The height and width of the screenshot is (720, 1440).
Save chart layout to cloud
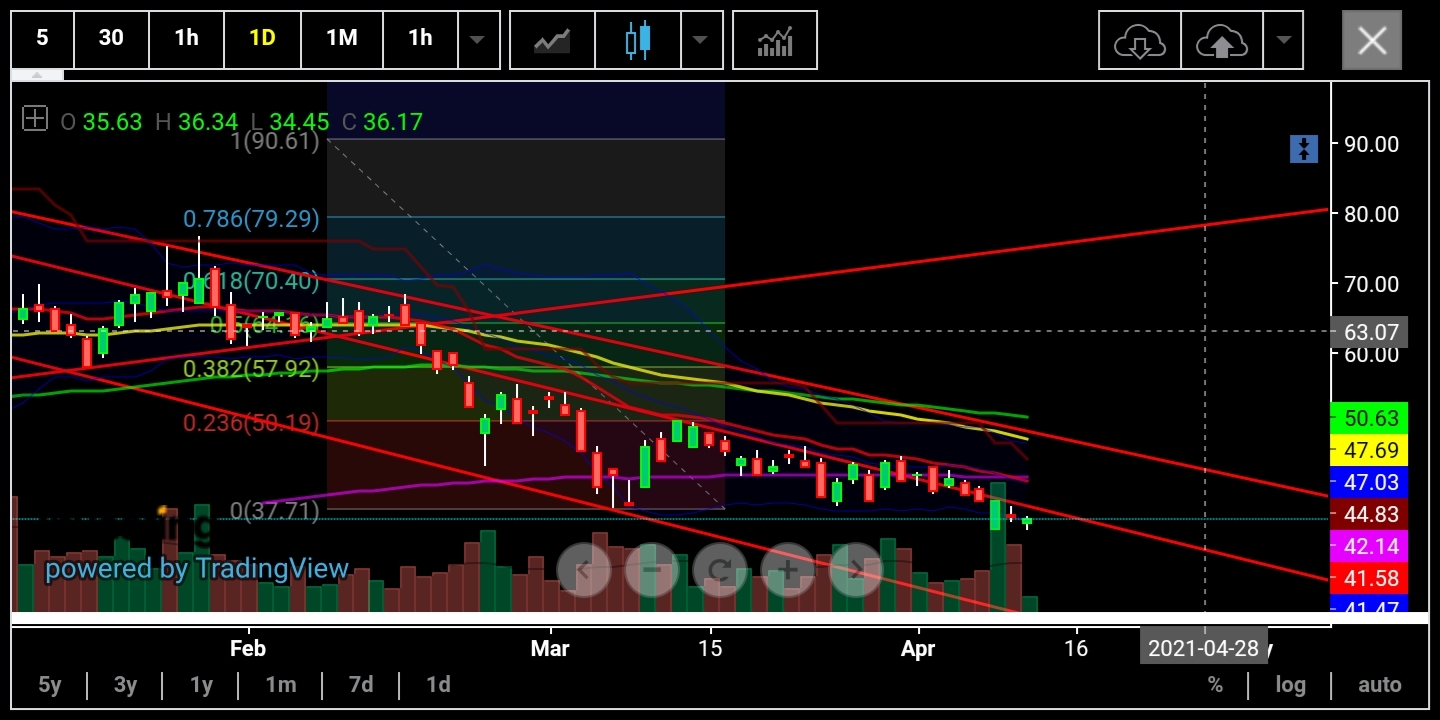tap(1221, 40)
